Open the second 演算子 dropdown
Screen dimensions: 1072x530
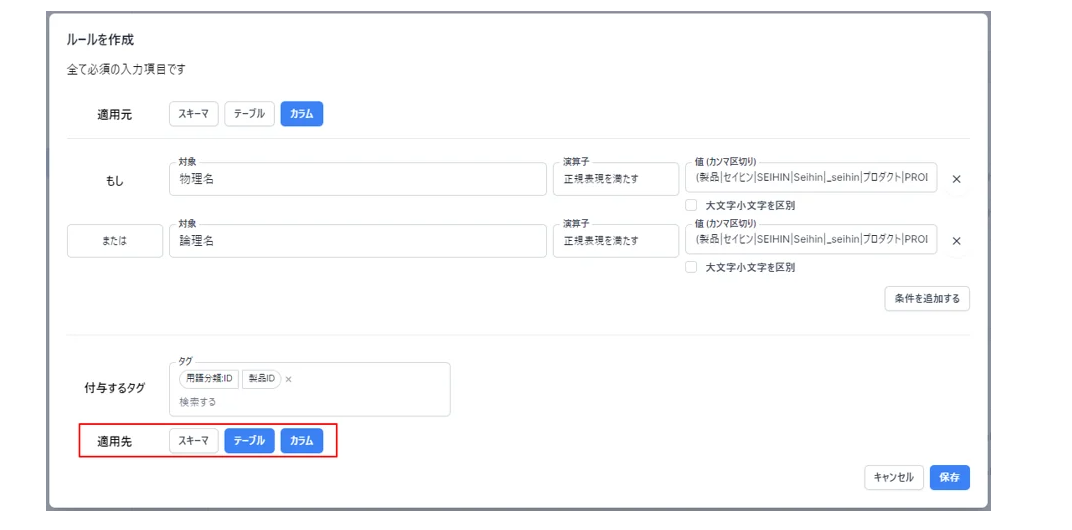point(616,241)
